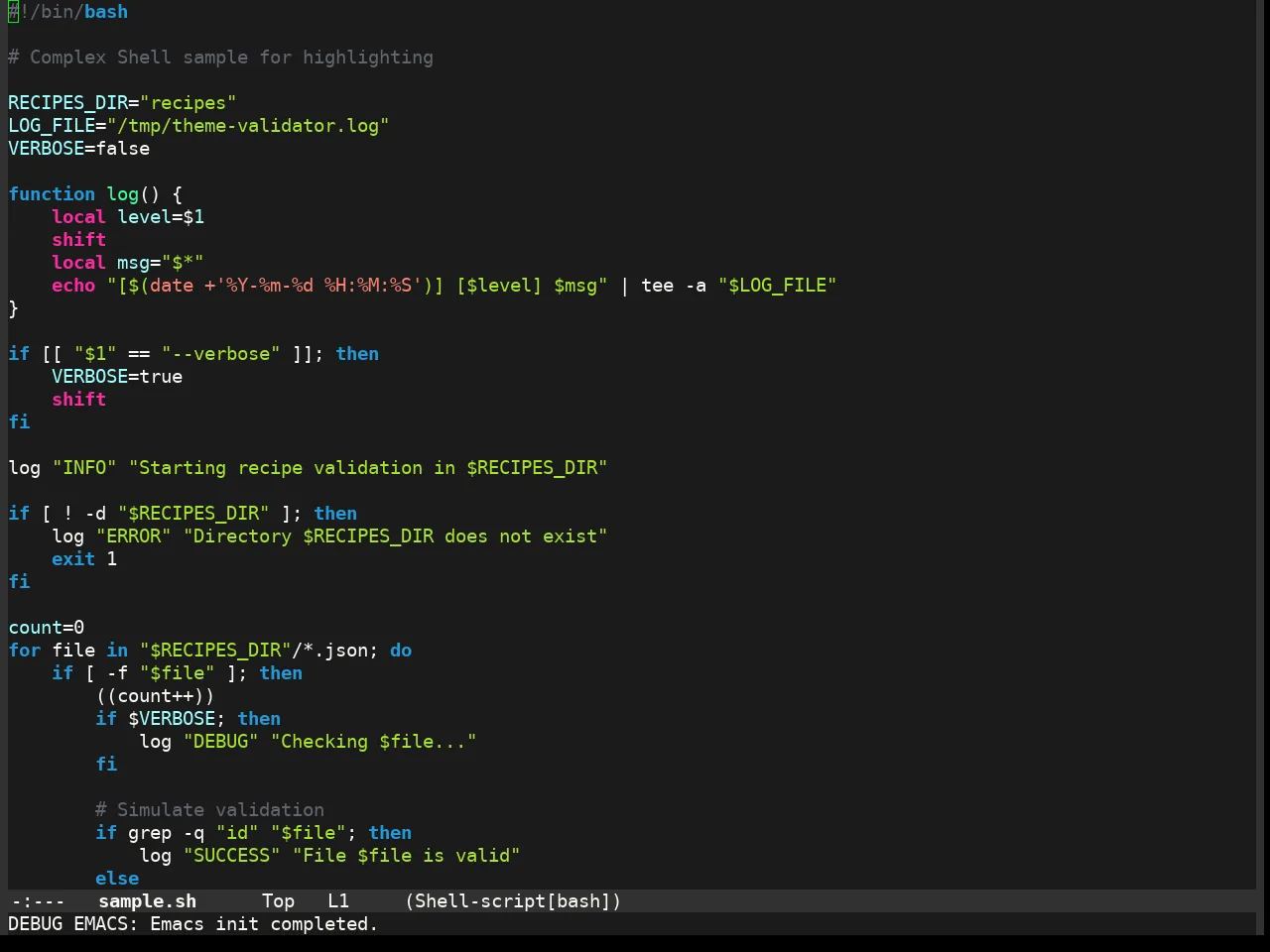Click the sample.sh buffer name in mode line
The width and height of the screenshot is (1270, 952).
(x=147, y=901)
